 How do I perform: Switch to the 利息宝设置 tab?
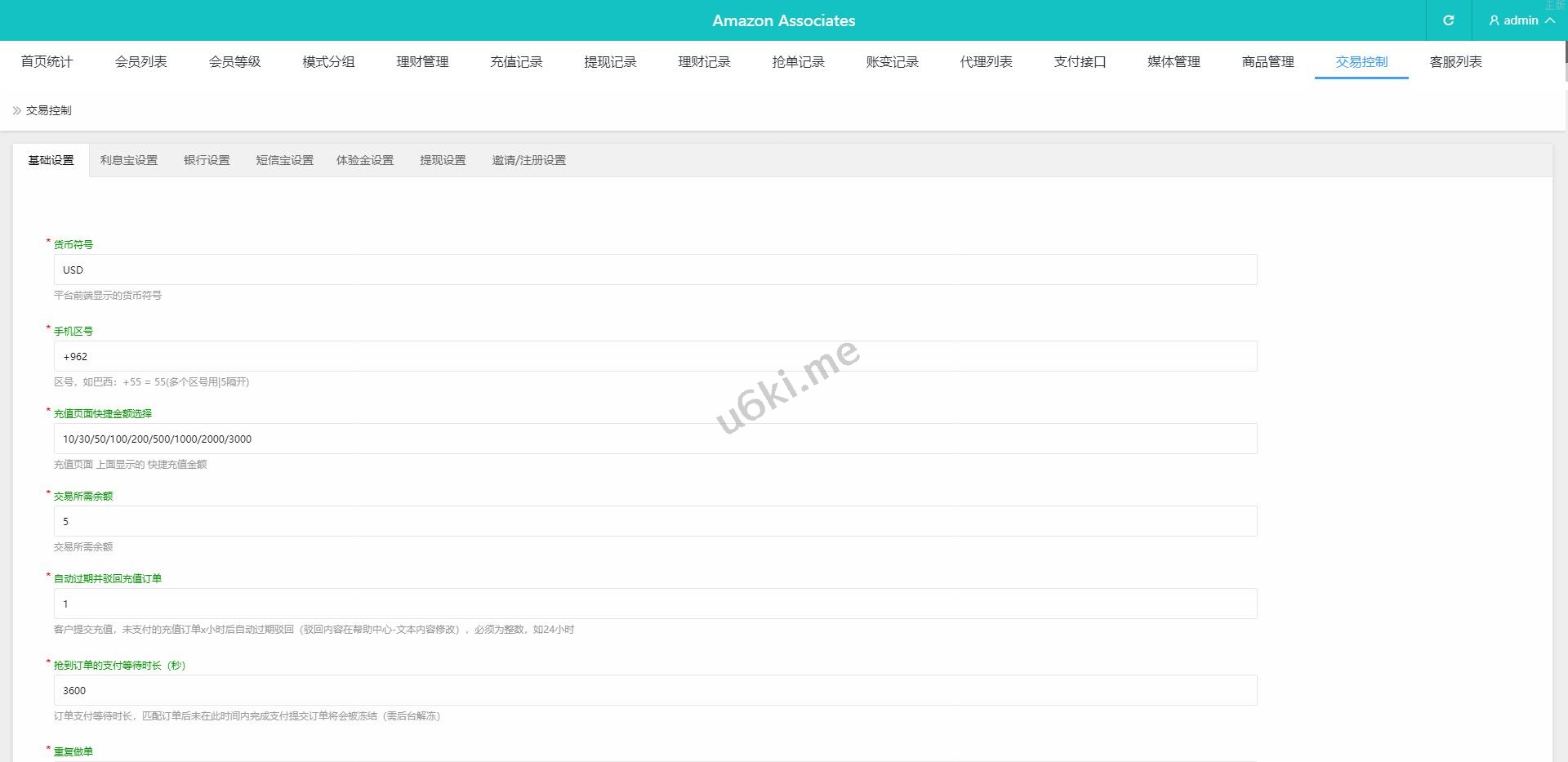point(129,160)
